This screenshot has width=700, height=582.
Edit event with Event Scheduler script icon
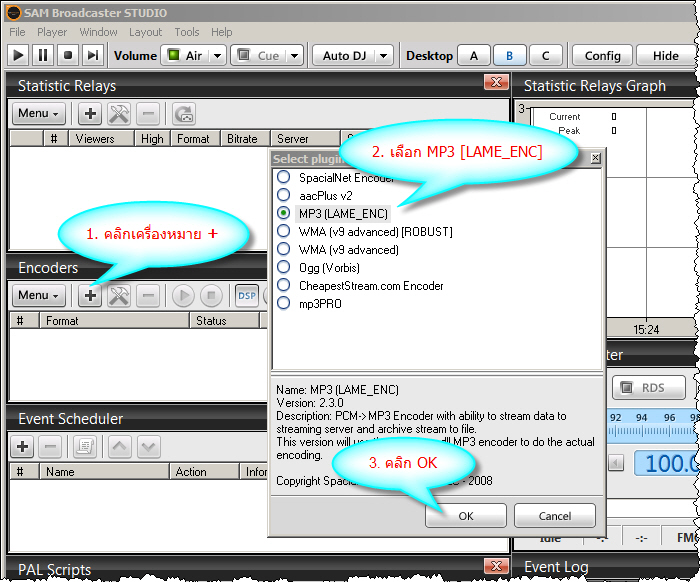pyautogui.click(x=85, y=446)
